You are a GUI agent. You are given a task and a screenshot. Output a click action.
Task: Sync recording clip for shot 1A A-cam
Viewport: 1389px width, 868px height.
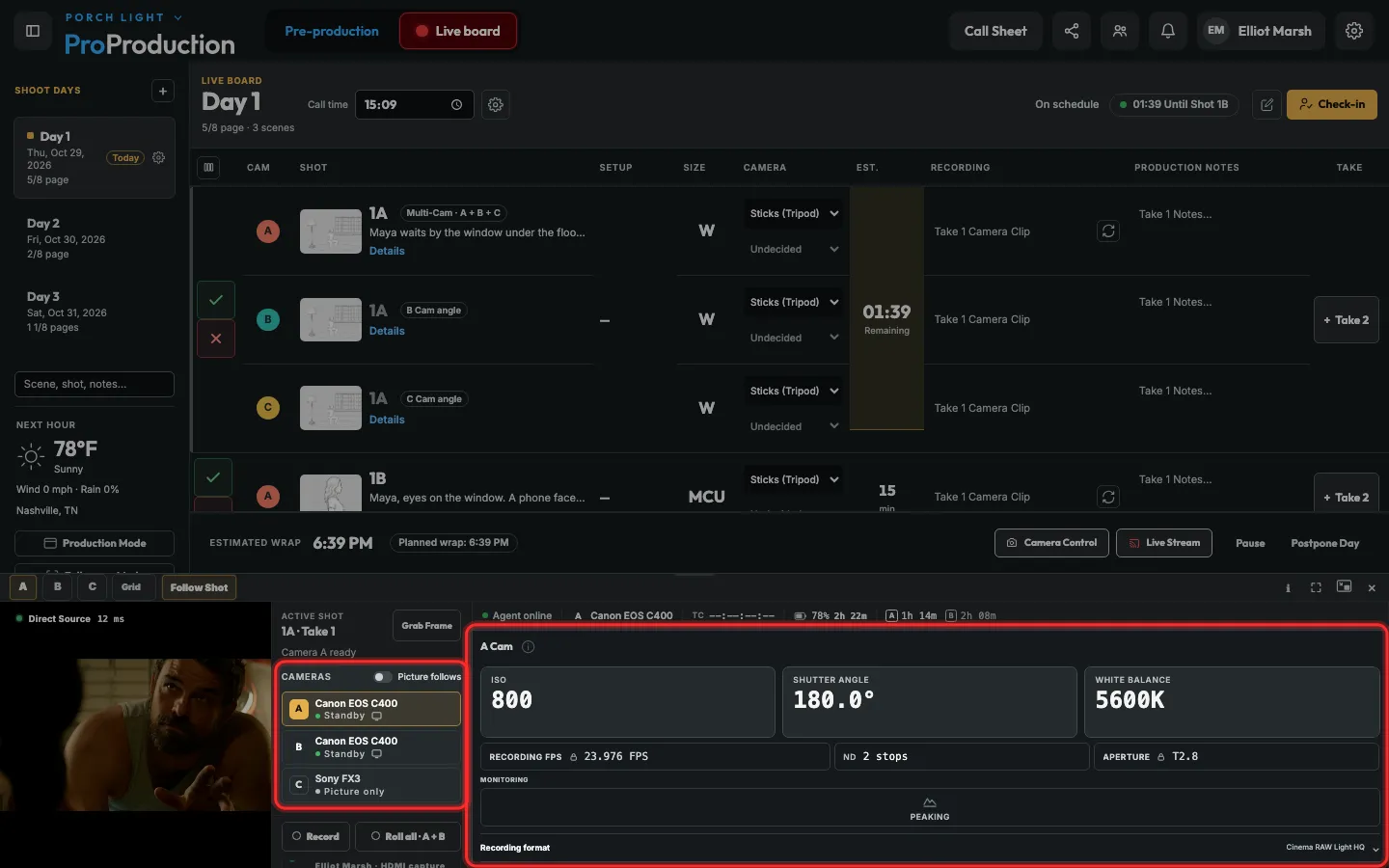pos(1108,231)
